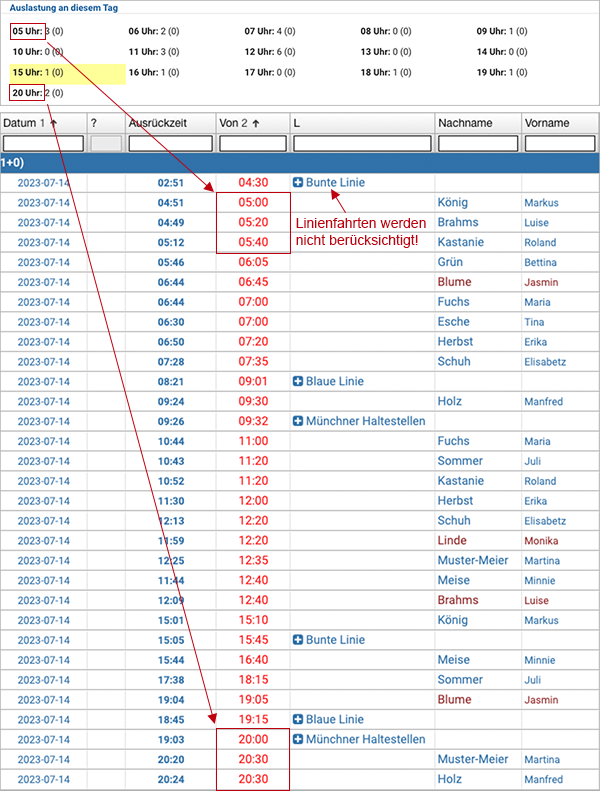Open date 2023-07-14 in the 06:05 row
Image resolution: width=600 pixels, height=791 pixels.
pos(43,262)
